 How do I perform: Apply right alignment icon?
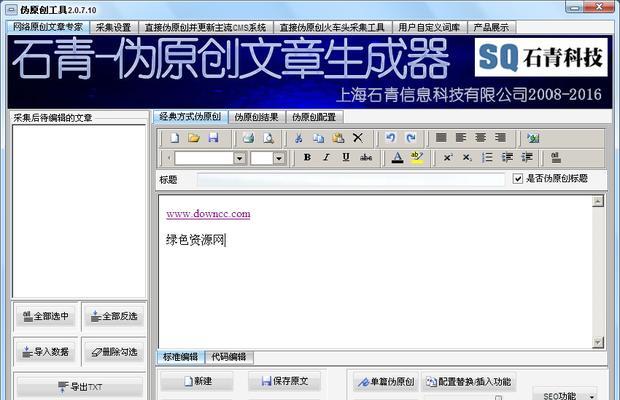point(500,138)
